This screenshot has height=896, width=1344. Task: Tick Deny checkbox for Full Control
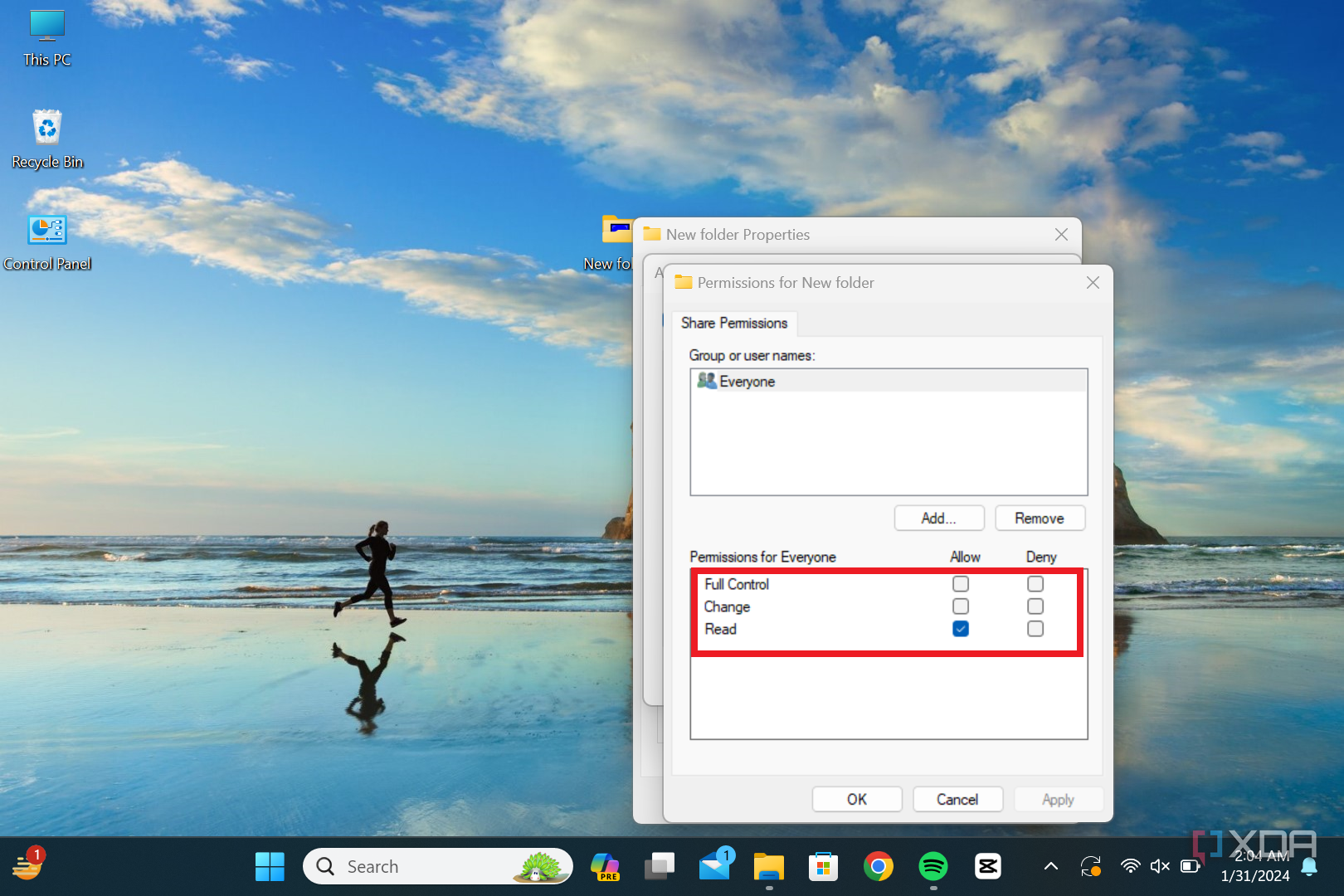tap(1035, 584)
